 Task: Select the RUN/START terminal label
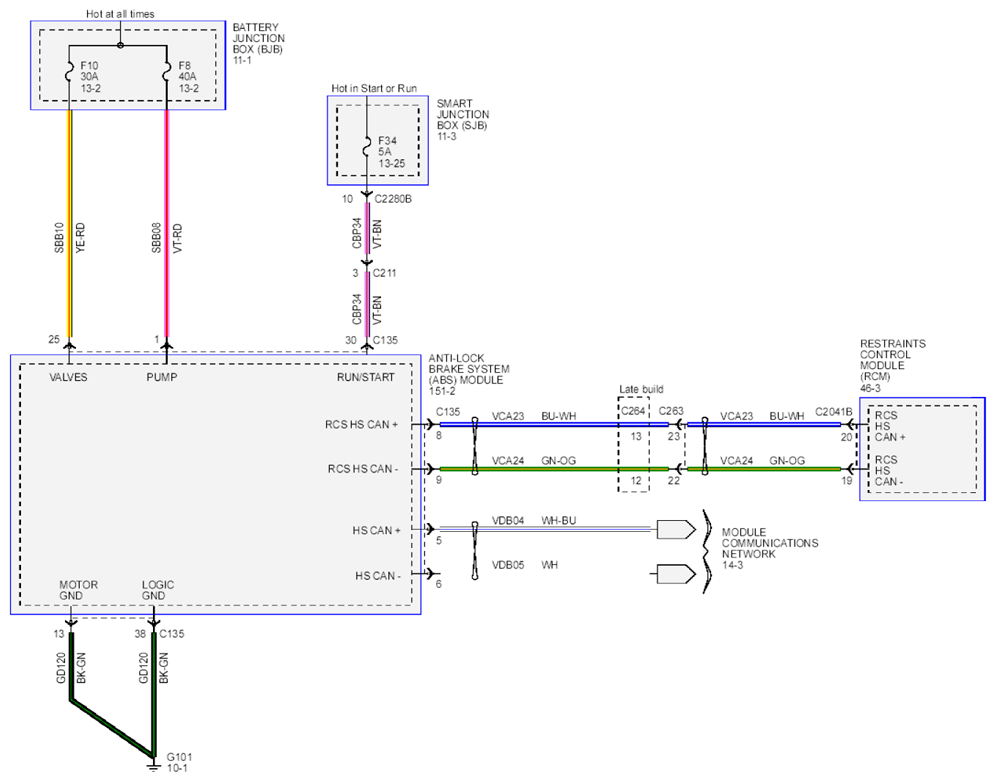point(366,377)
